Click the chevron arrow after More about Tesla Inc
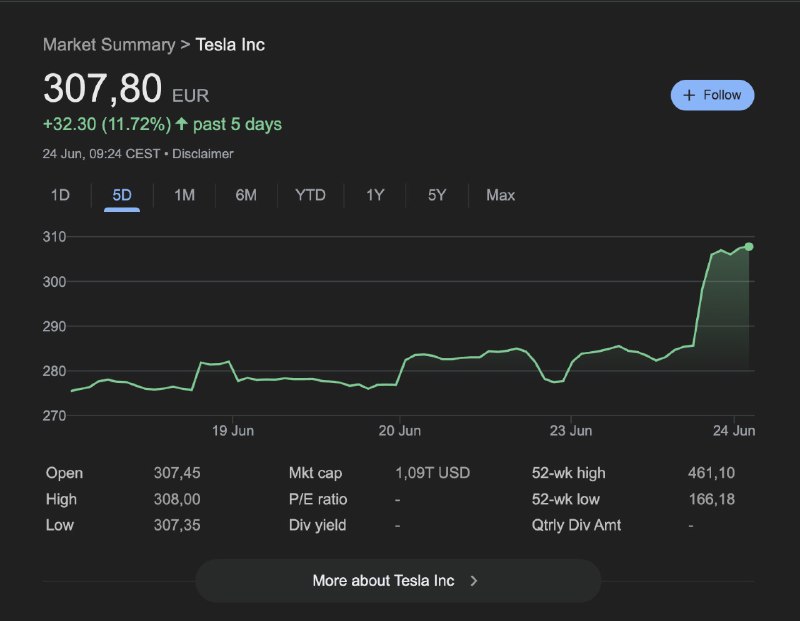The width and height of the screenshot is (800, 621). [x=474, y=581]
